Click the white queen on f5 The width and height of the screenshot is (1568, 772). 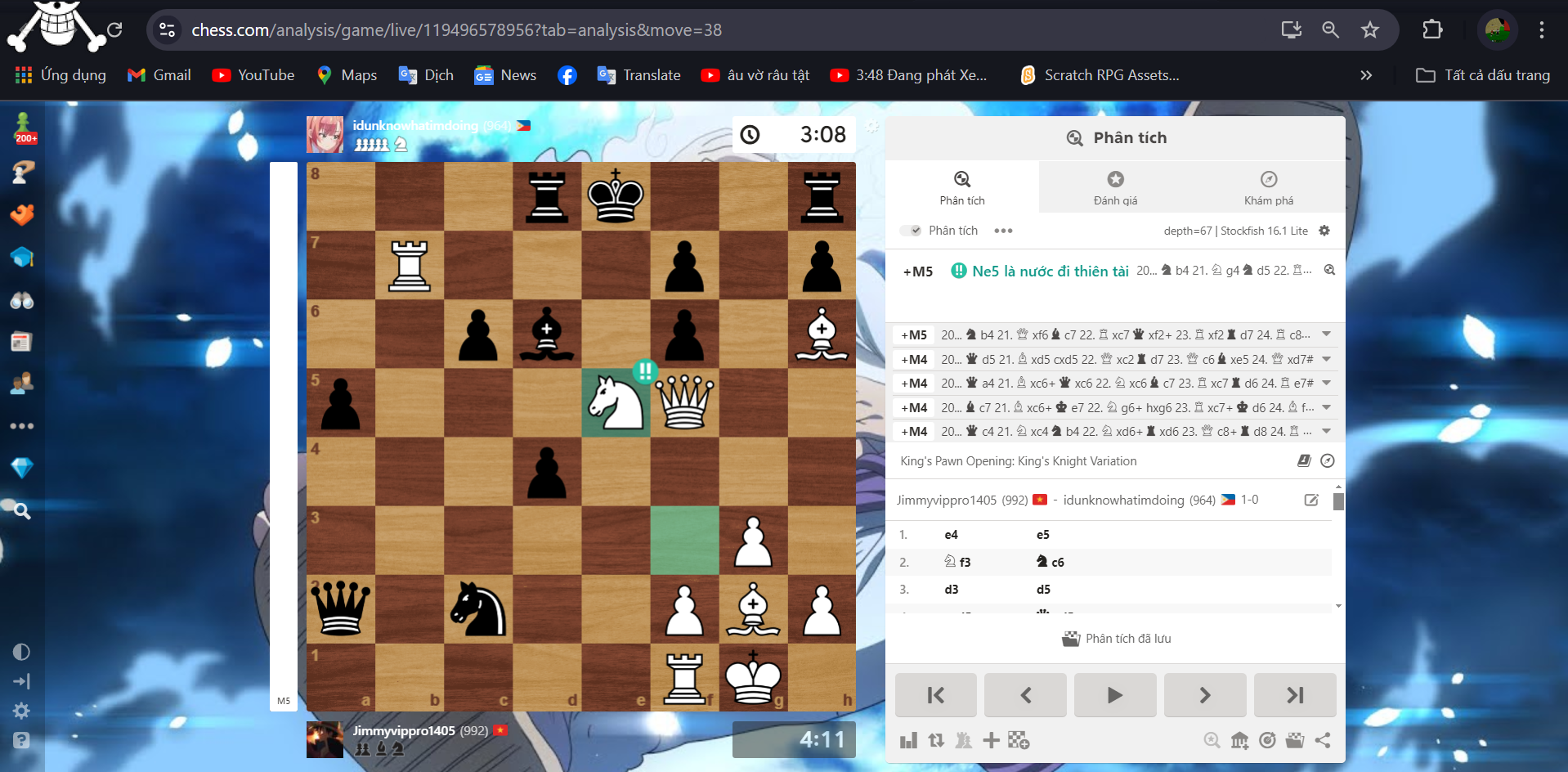[x=685, y=402]
